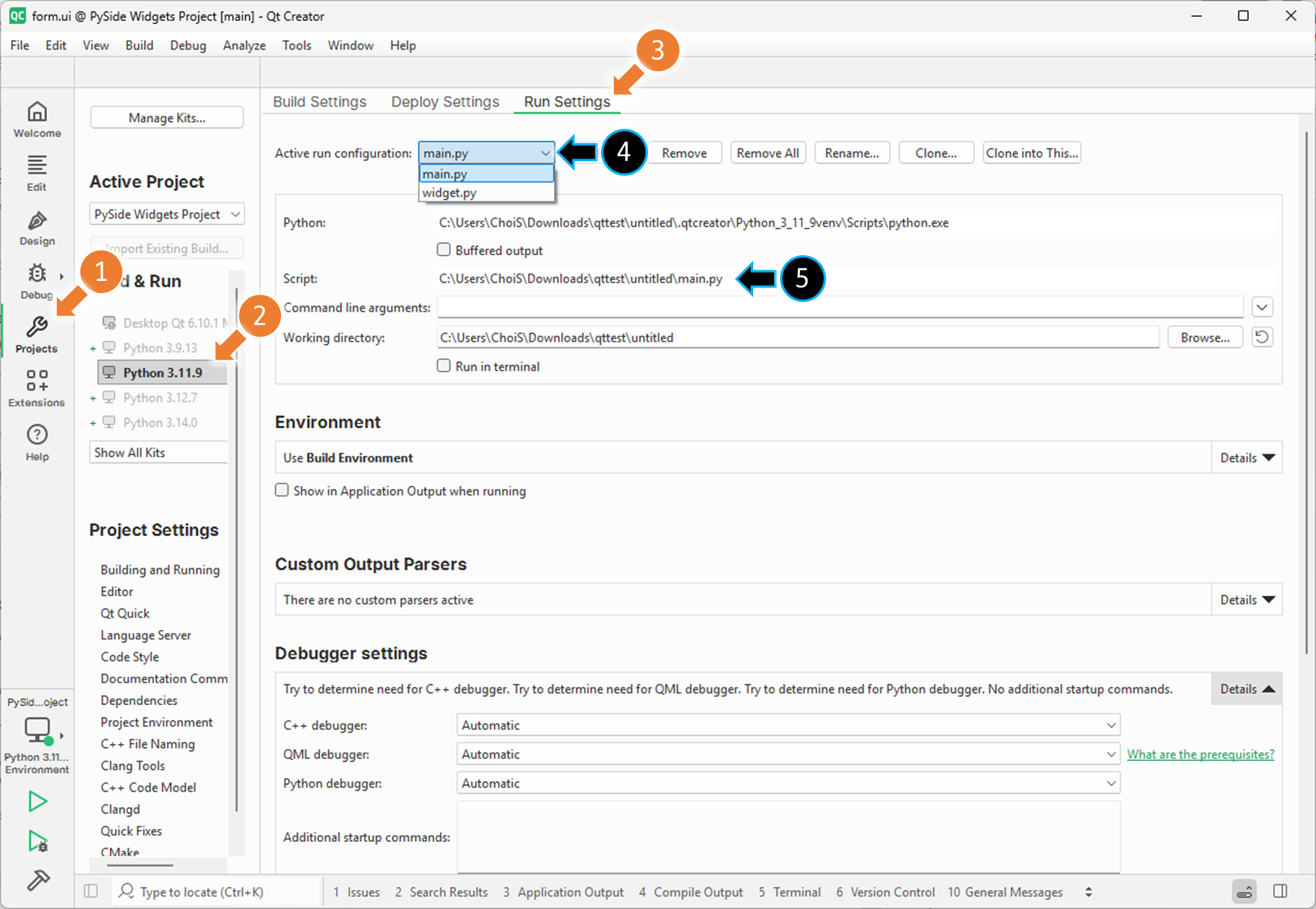Open Issues output pane
Screen dimensions: 1316x909
point(356,892)
